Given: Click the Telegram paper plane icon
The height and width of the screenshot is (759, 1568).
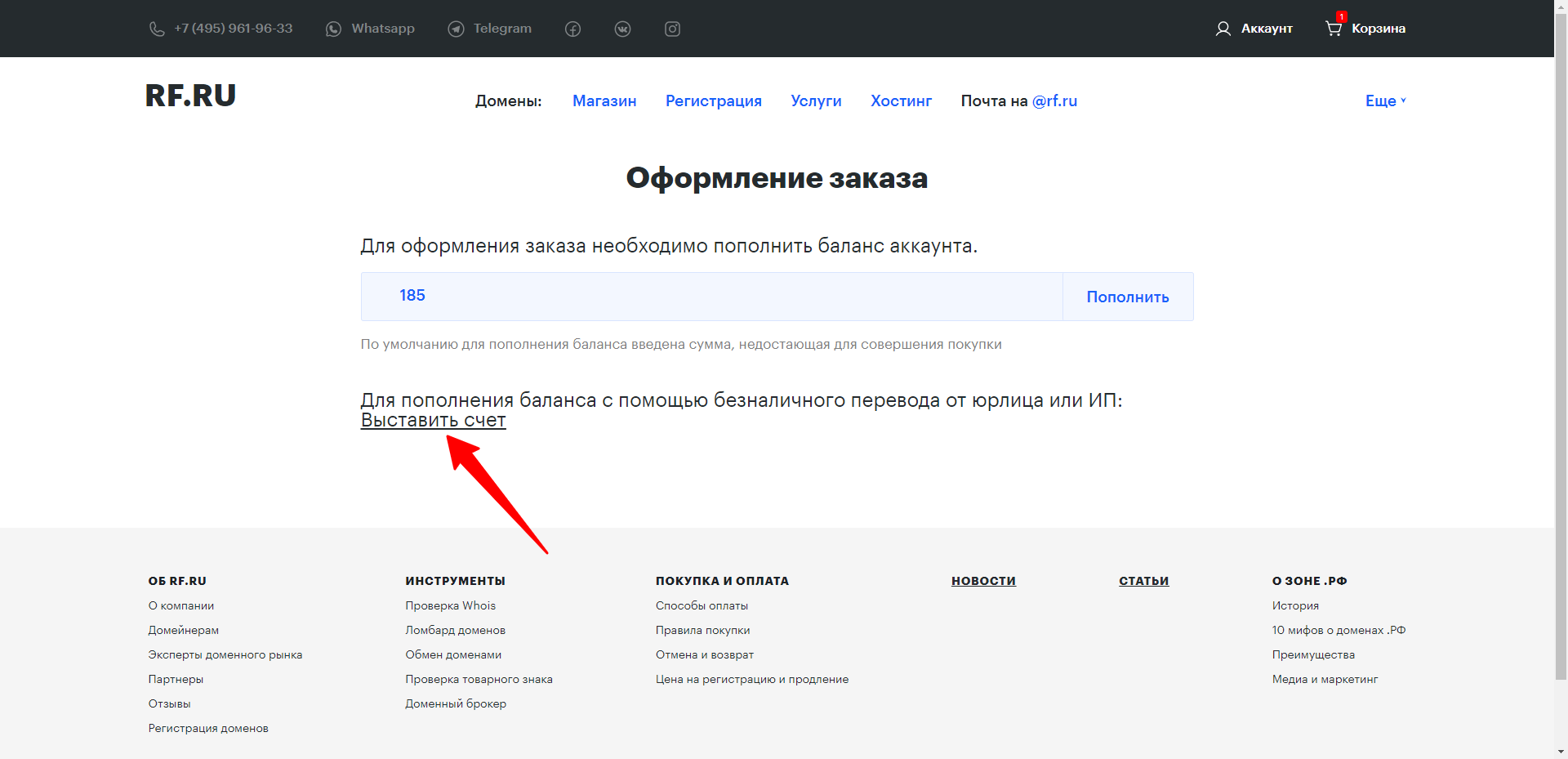Looking at the screenshot, I should click(456, 29).
